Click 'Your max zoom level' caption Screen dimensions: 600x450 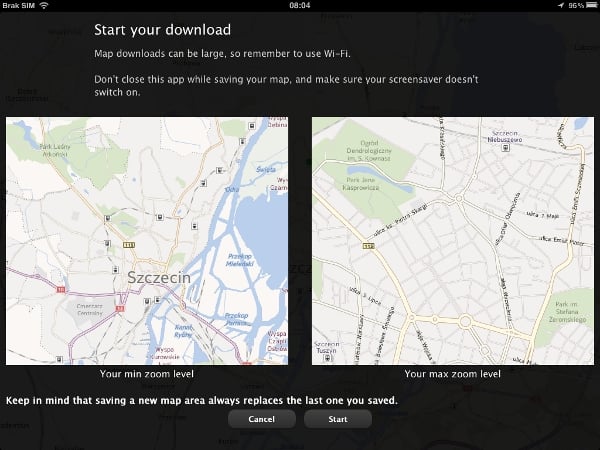(453, 374)
